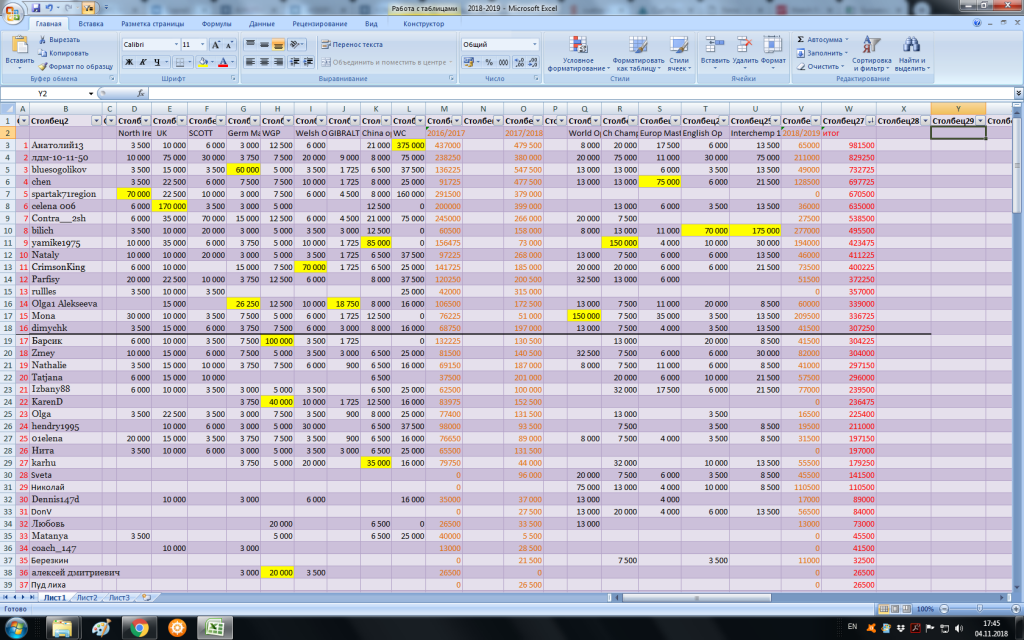This screenshot has height=640, width=1024.
Task: Click the Cut (Вырезать) scissors icon
Action: (43, 39)
